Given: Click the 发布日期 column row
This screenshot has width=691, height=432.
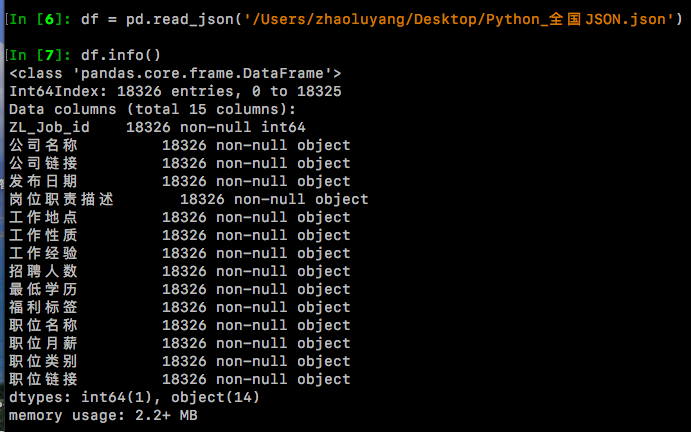Looking at the screenshot, I should click(x=179, y=182).
